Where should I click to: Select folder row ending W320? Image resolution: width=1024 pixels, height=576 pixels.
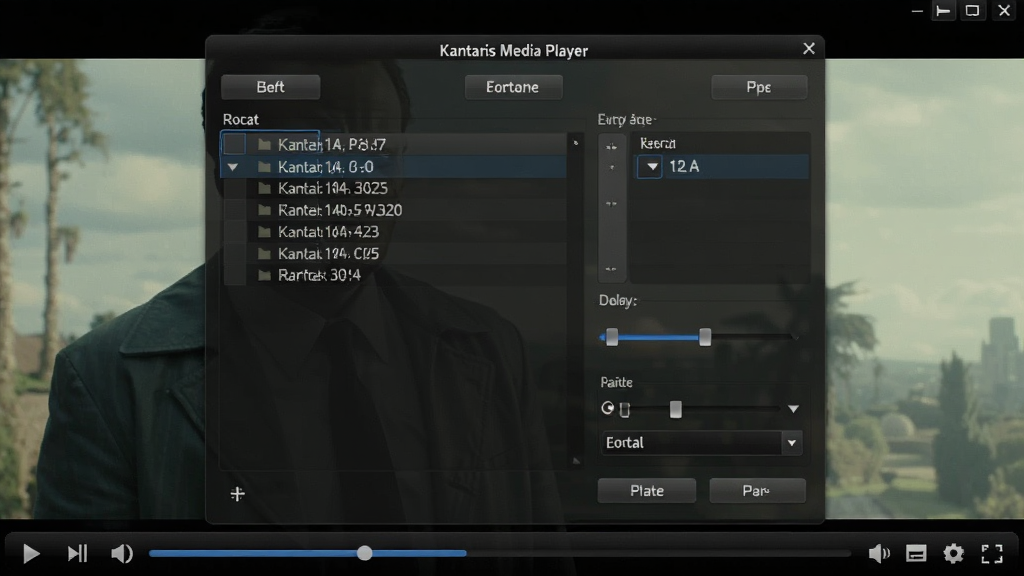(x=394, y=210)
